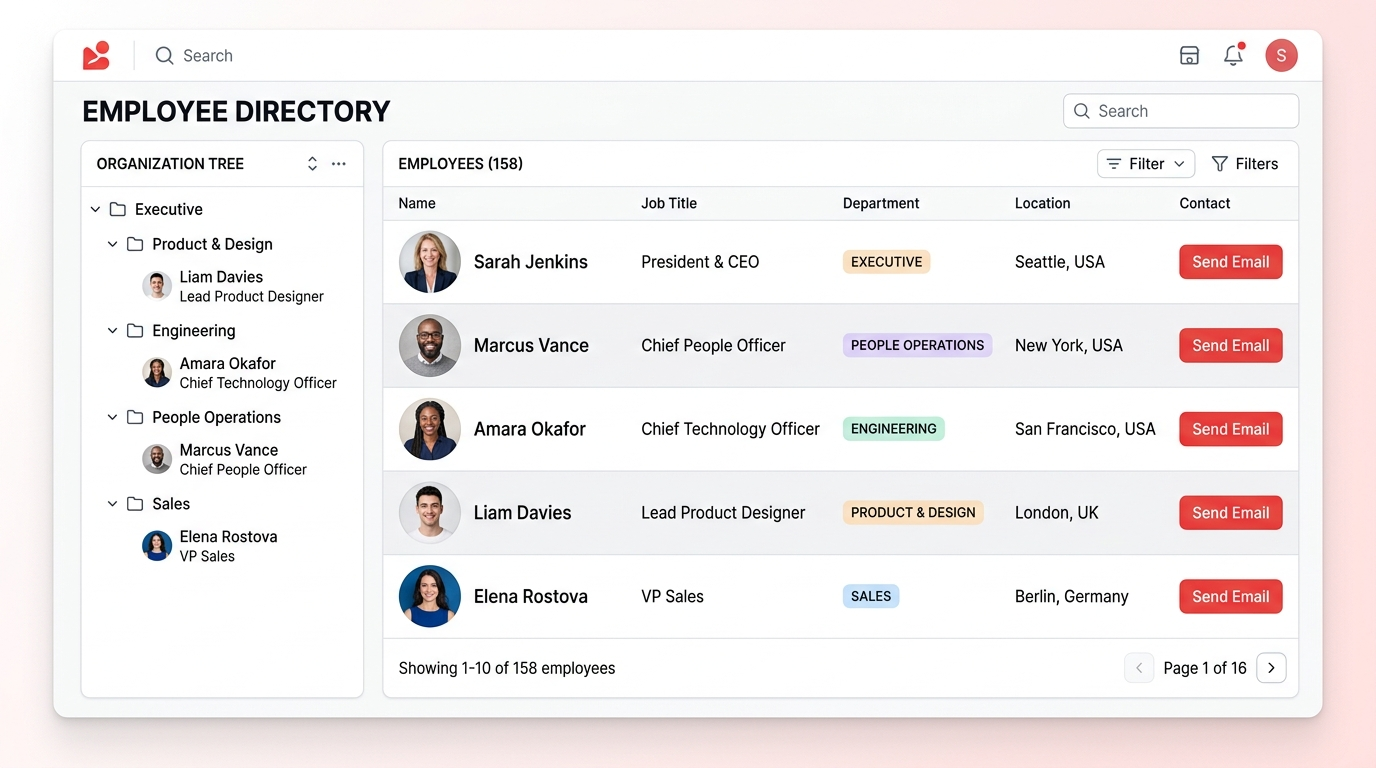The image size is (1376, 768).
Task: Send email to Liam Davies
Action: [x=1231, y=513]
